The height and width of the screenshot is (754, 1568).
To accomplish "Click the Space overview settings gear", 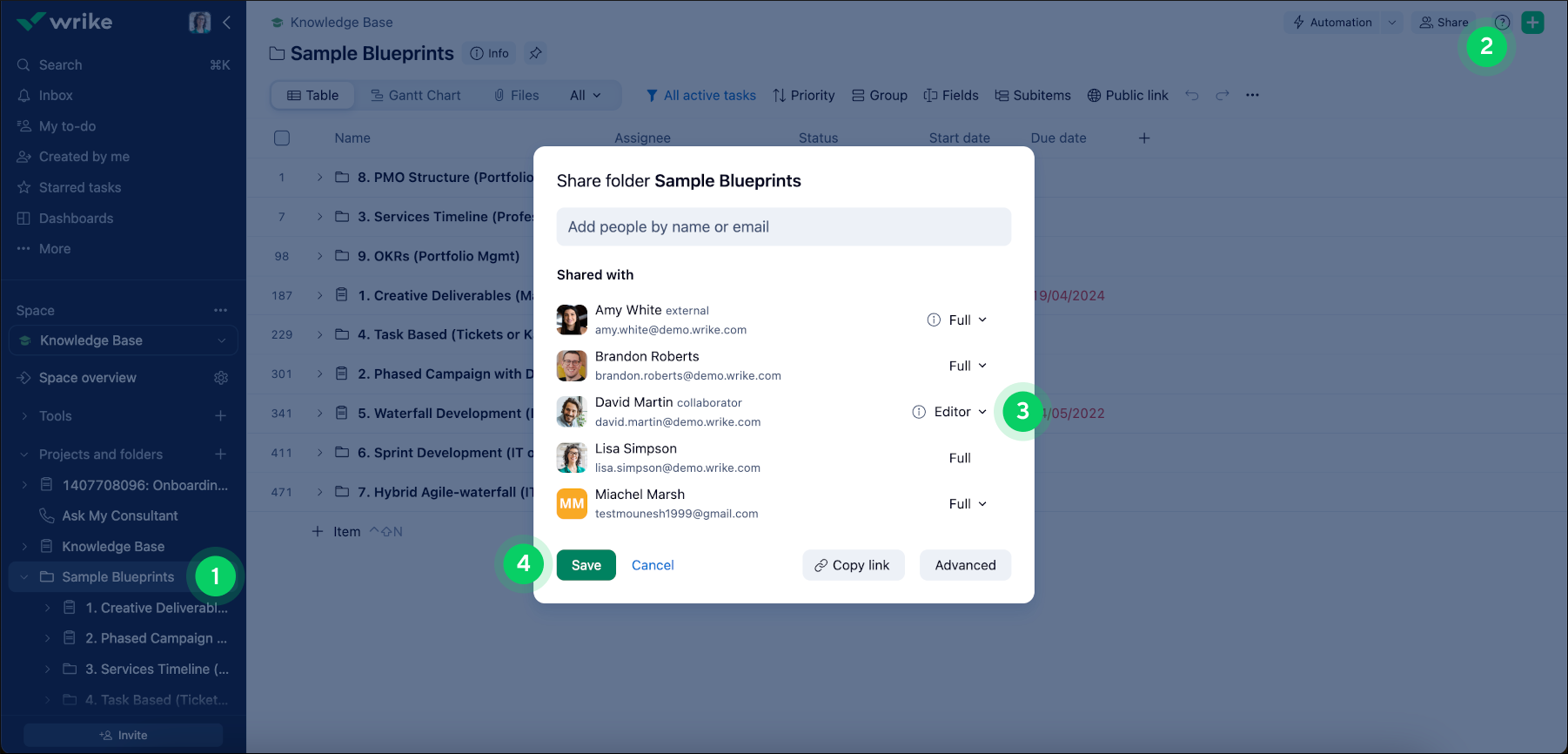I will tap(221, 378).
